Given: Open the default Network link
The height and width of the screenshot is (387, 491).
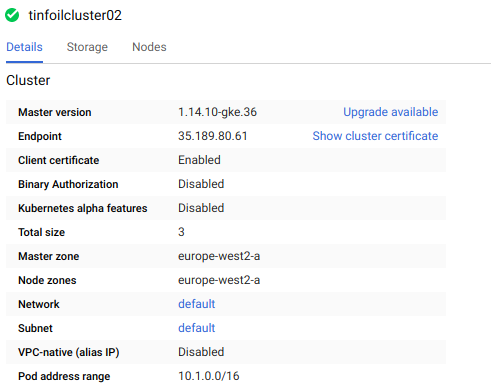Looking at the screenshot, I should pyautogui.click(x=197, y=304).
